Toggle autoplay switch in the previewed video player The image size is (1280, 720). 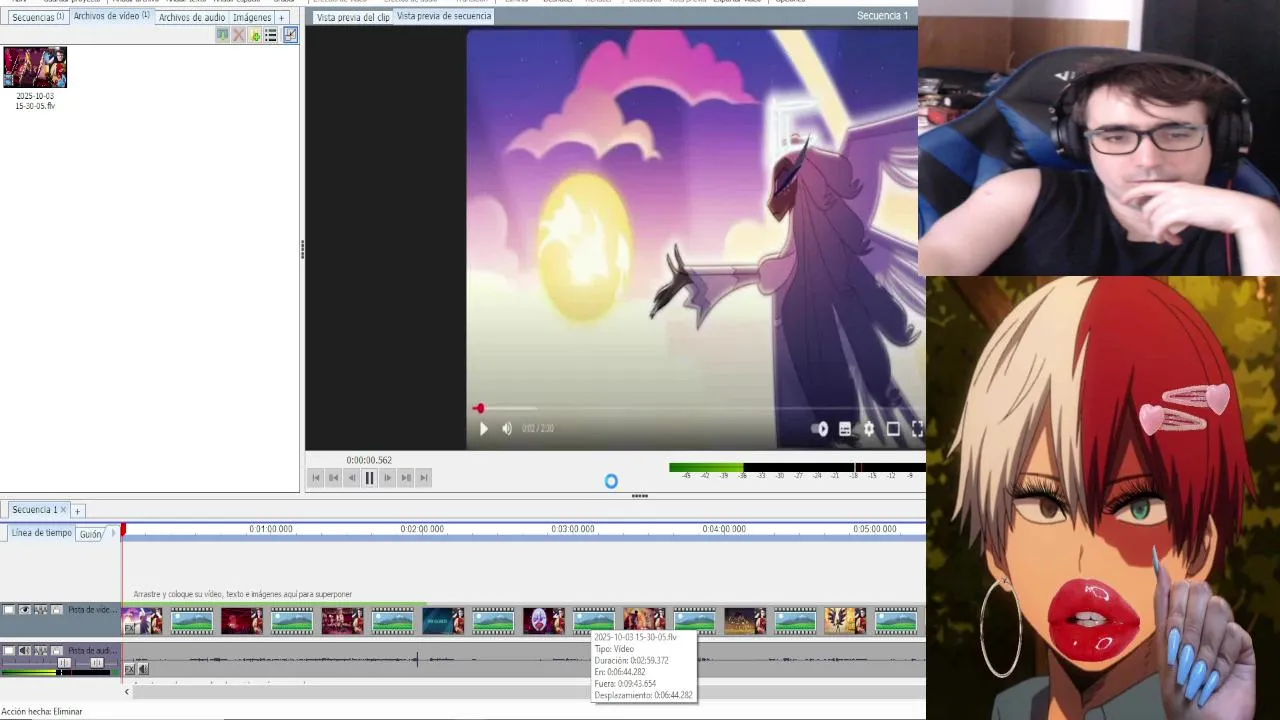tap(821, 429)
